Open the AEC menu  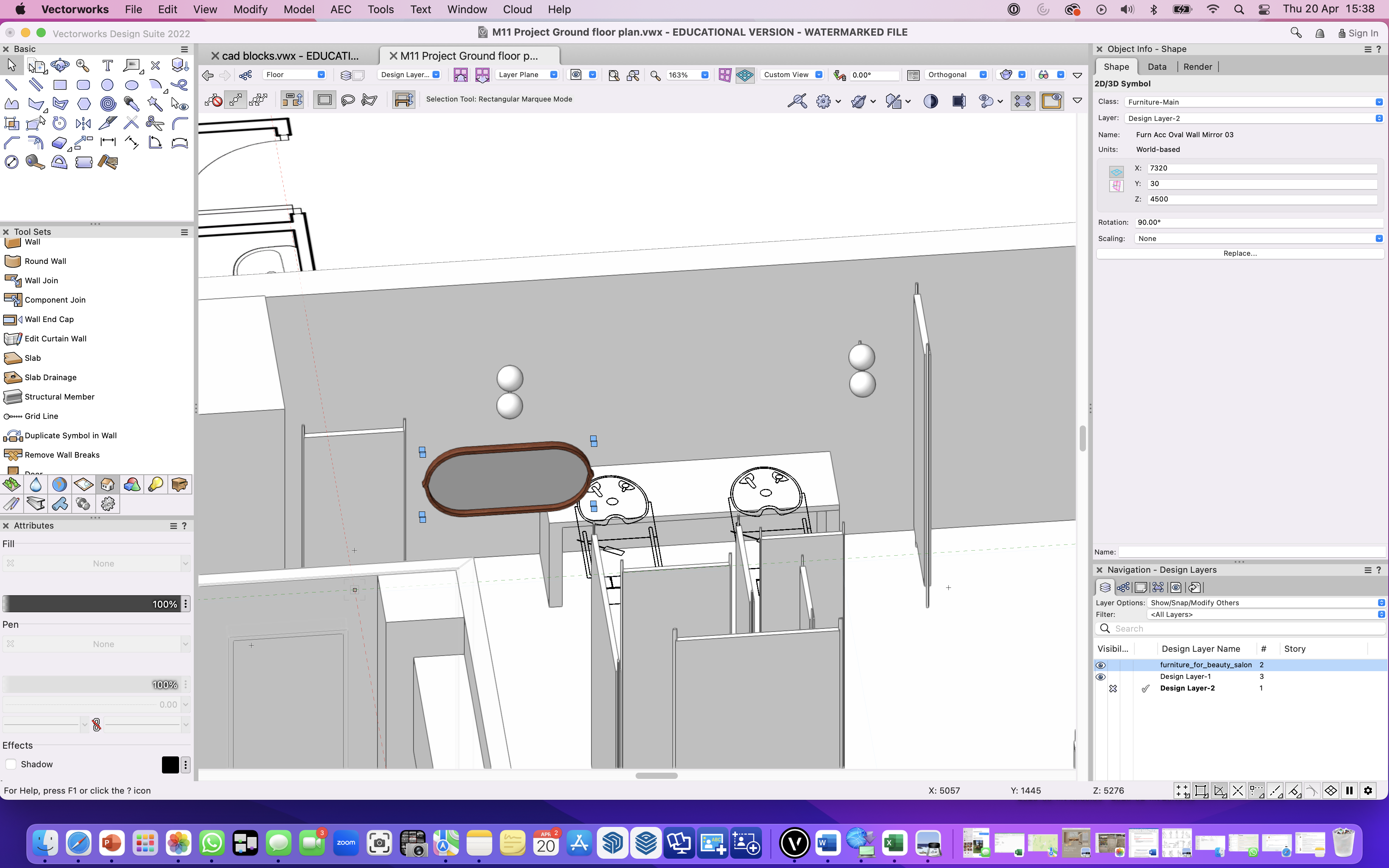coord(340,9)
